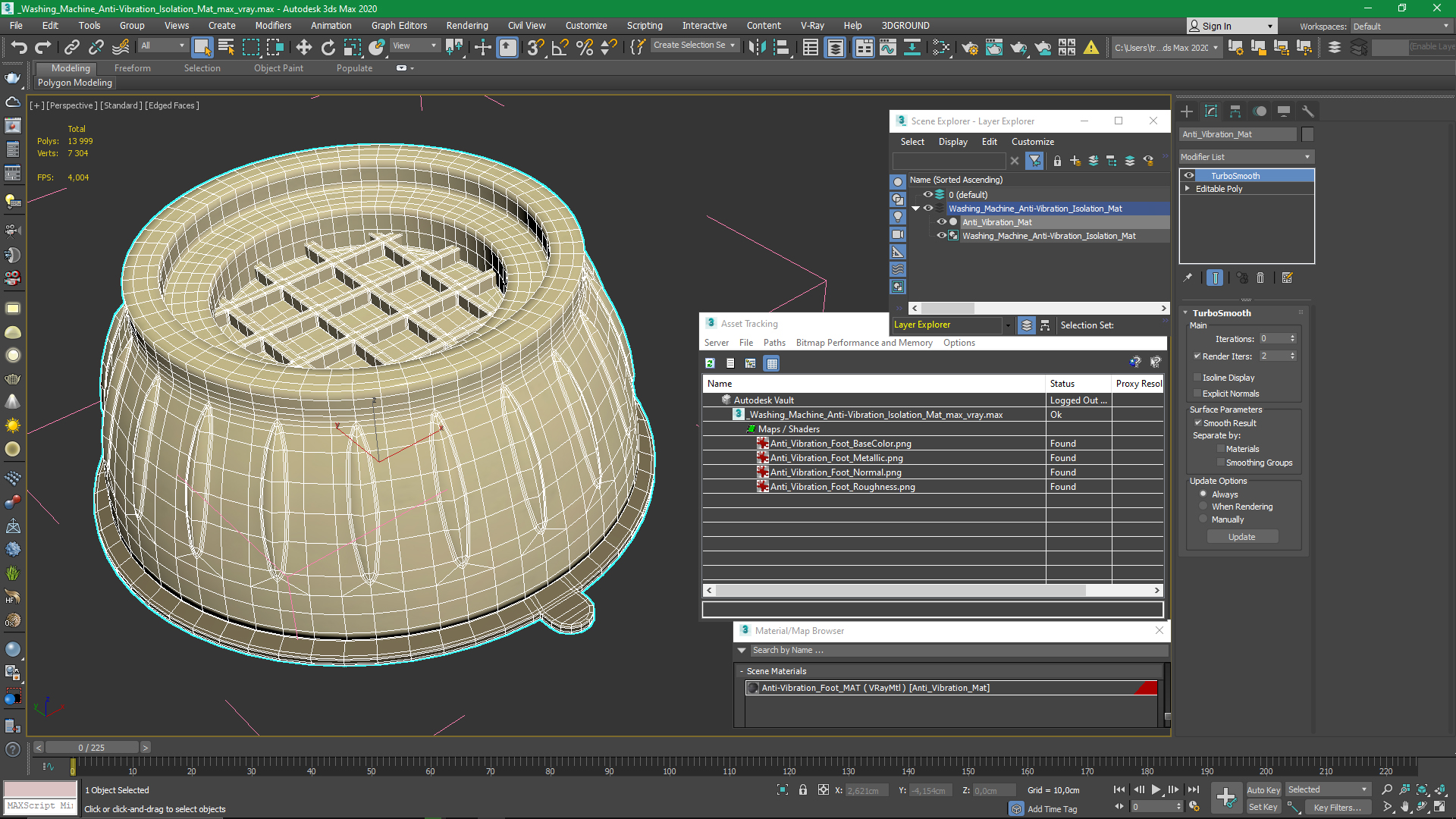This screenshot has width=1456, height=819.
Task: Expand the Editable Poly stack entry
Action: 1188,189
